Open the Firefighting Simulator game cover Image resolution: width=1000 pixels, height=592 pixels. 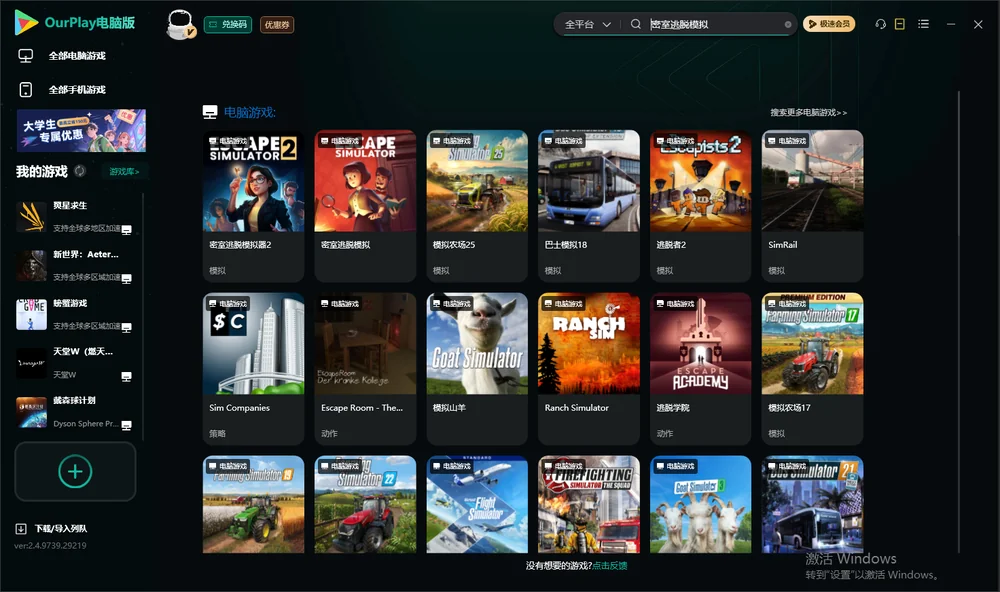tap(589, 504)
